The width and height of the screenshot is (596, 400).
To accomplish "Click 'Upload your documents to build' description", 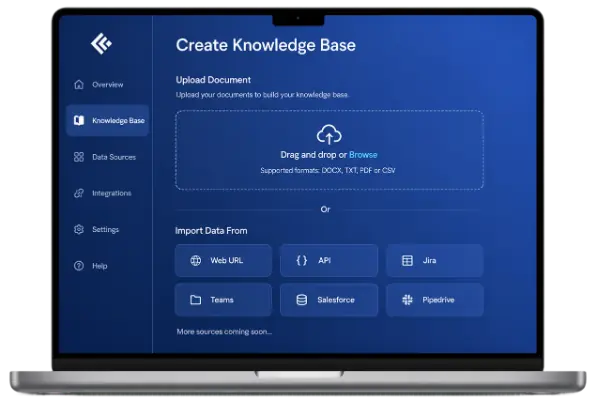I will click(x=262, y=95).
